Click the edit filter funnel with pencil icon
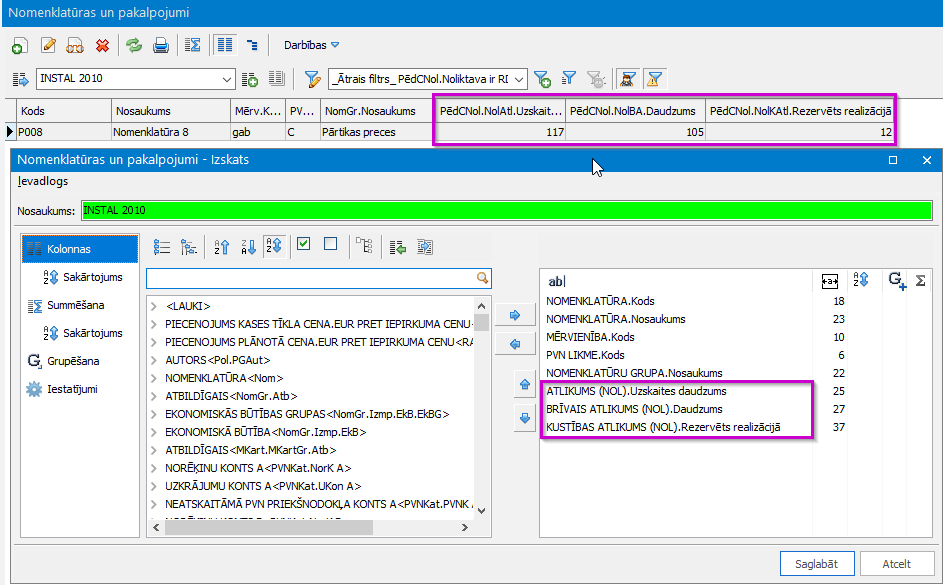The width and height of the screenshot is (943, 585). click(x=312, y=79)
